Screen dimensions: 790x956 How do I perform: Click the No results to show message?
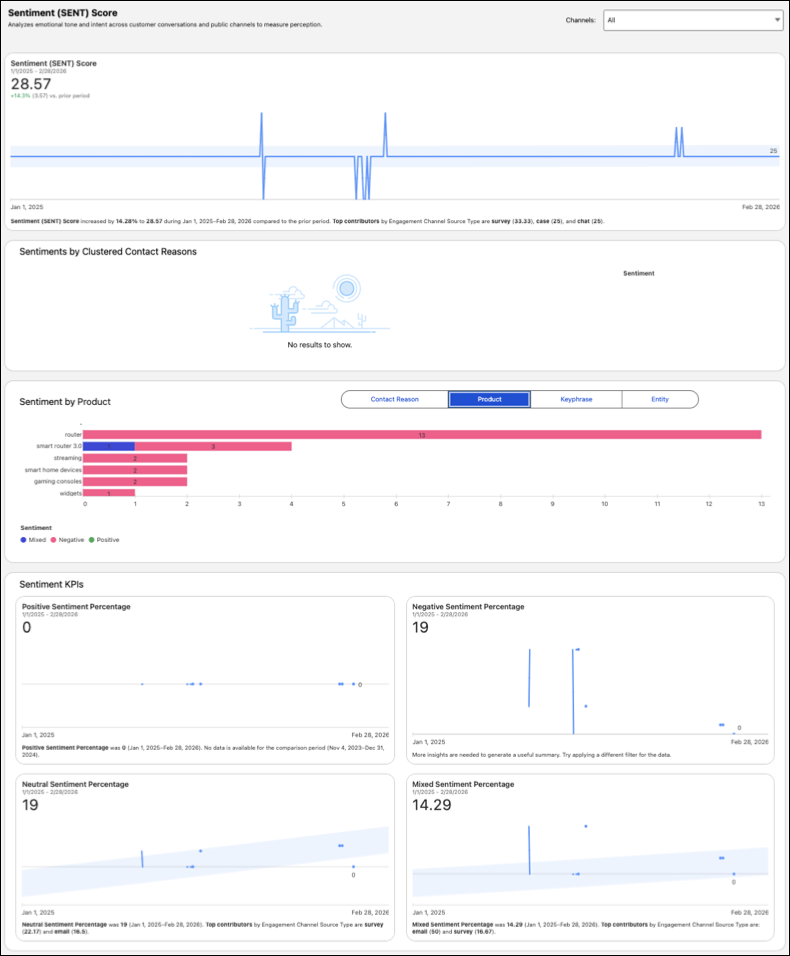point(320,345)
